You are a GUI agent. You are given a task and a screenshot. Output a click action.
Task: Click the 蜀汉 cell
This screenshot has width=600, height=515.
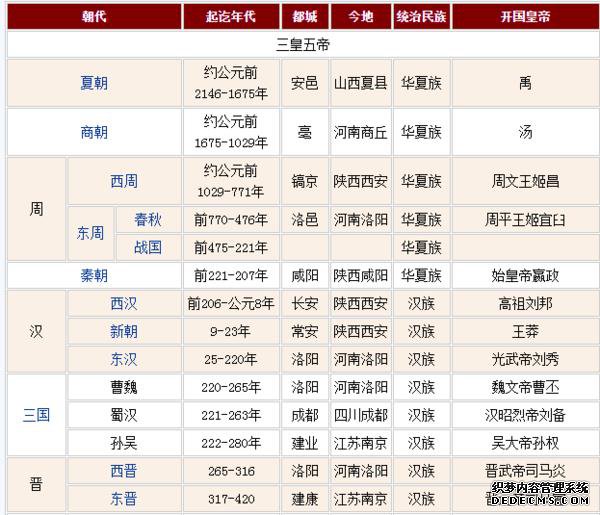(x=124, y=415)
